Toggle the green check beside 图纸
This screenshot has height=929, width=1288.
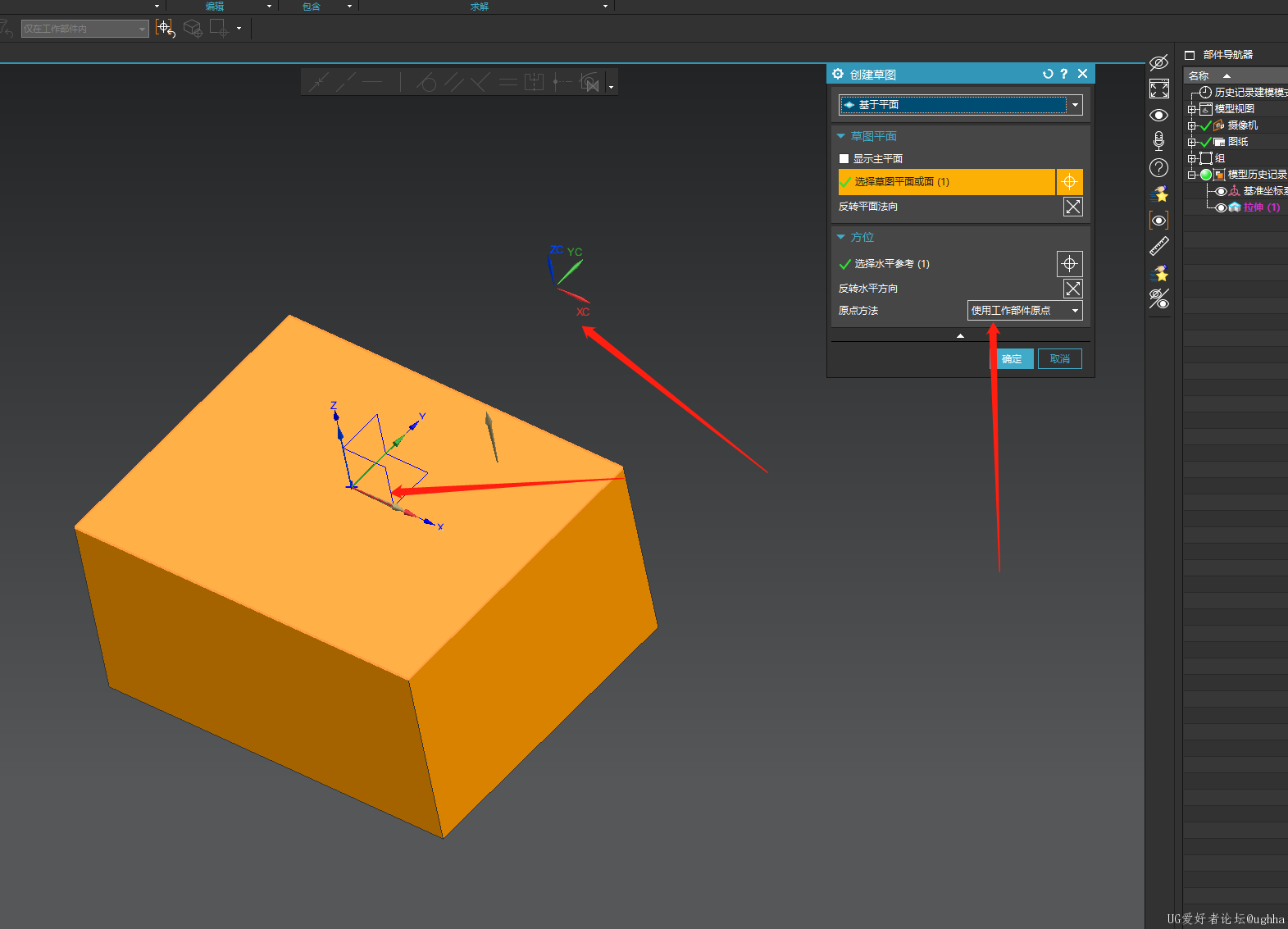(x=1205, y=142)
